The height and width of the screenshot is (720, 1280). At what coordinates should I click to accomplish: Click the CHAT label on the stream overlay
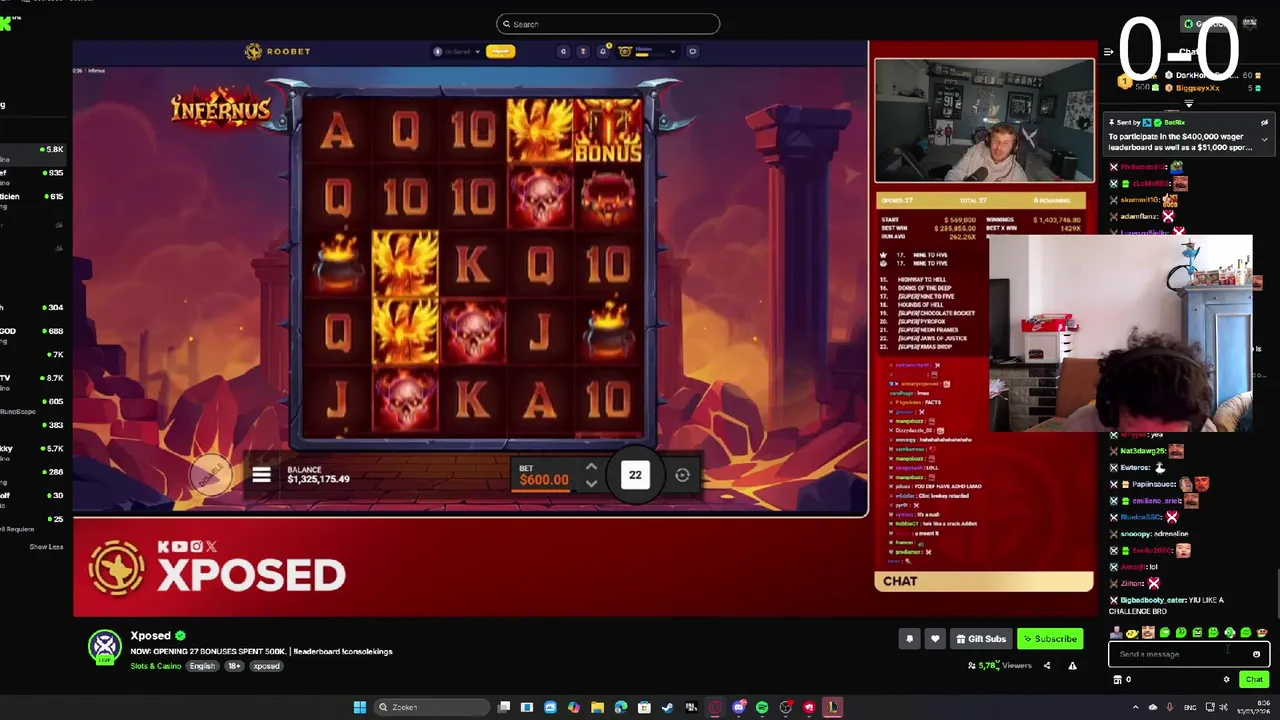click(900, 581)
